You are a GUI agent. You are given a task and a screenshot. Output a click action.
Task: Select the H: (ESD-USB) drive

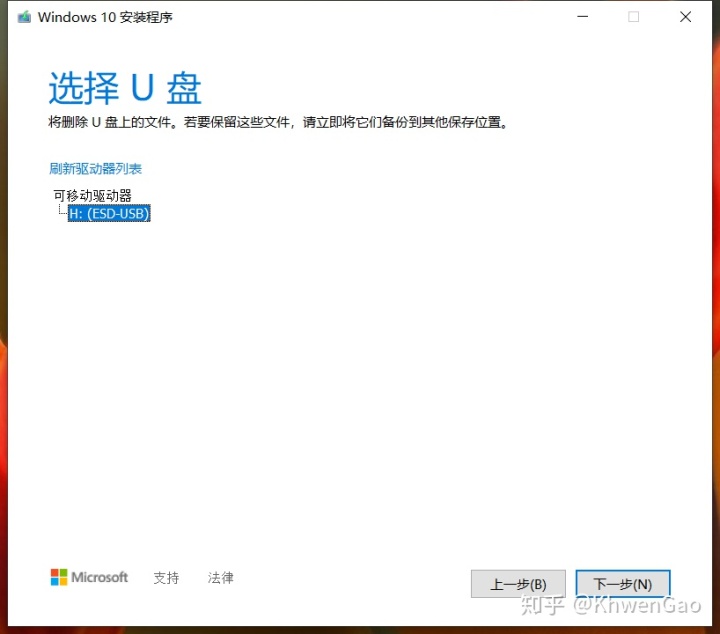point(109,213)
